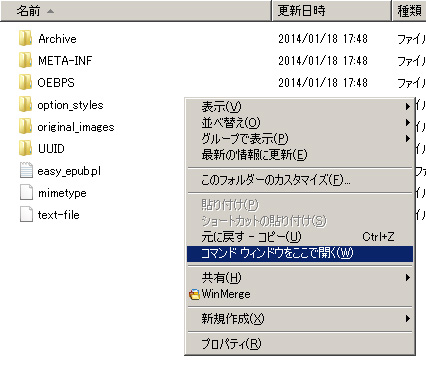
Task: Choose 最新の情報に更新(E) from the menu
Action: tap(300, 155)
